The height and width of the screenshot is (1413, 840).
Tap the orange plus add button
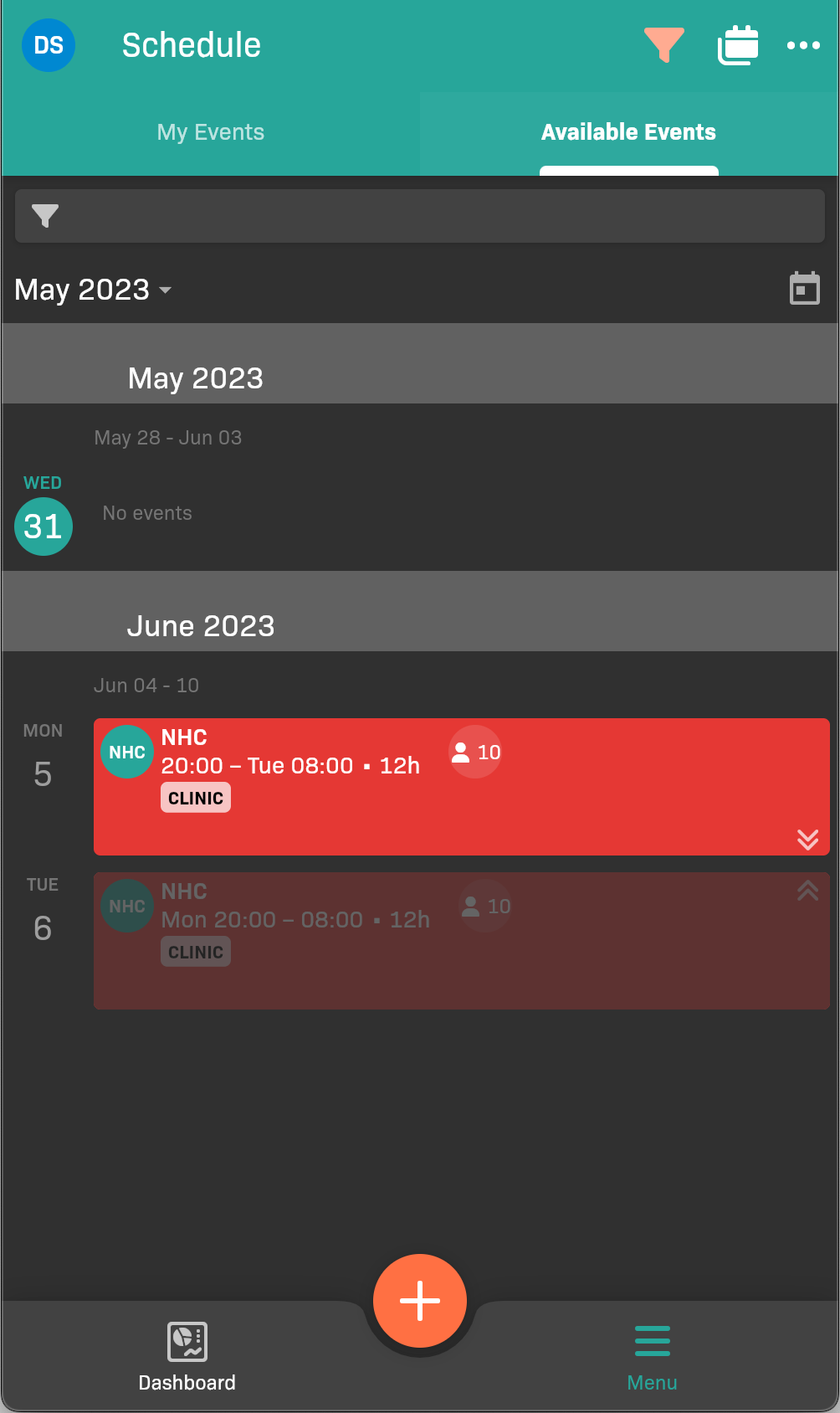[420, 1301]
